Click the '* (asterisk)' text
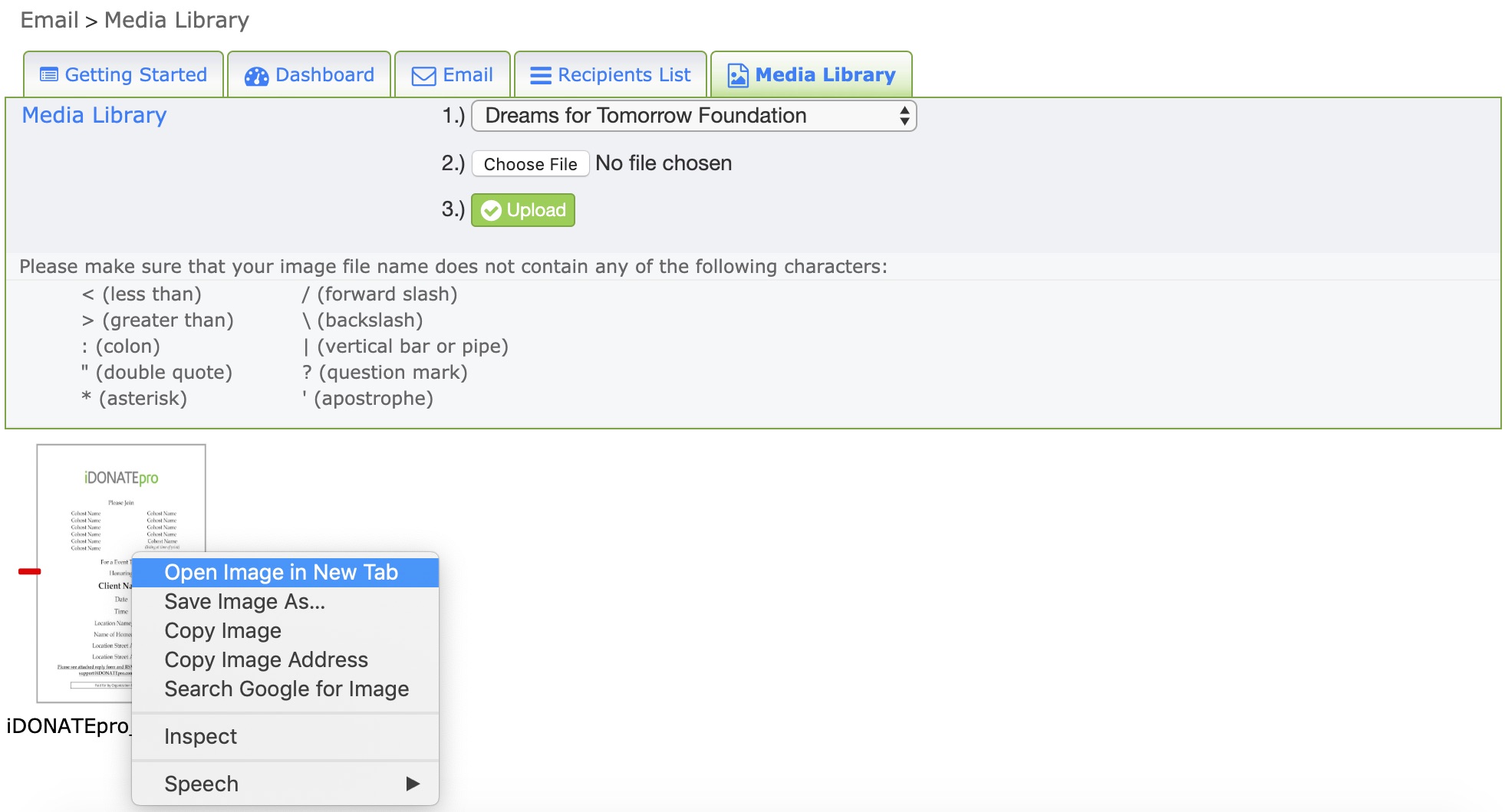This screenshot has width=1505, height=812. click(134, 399)
